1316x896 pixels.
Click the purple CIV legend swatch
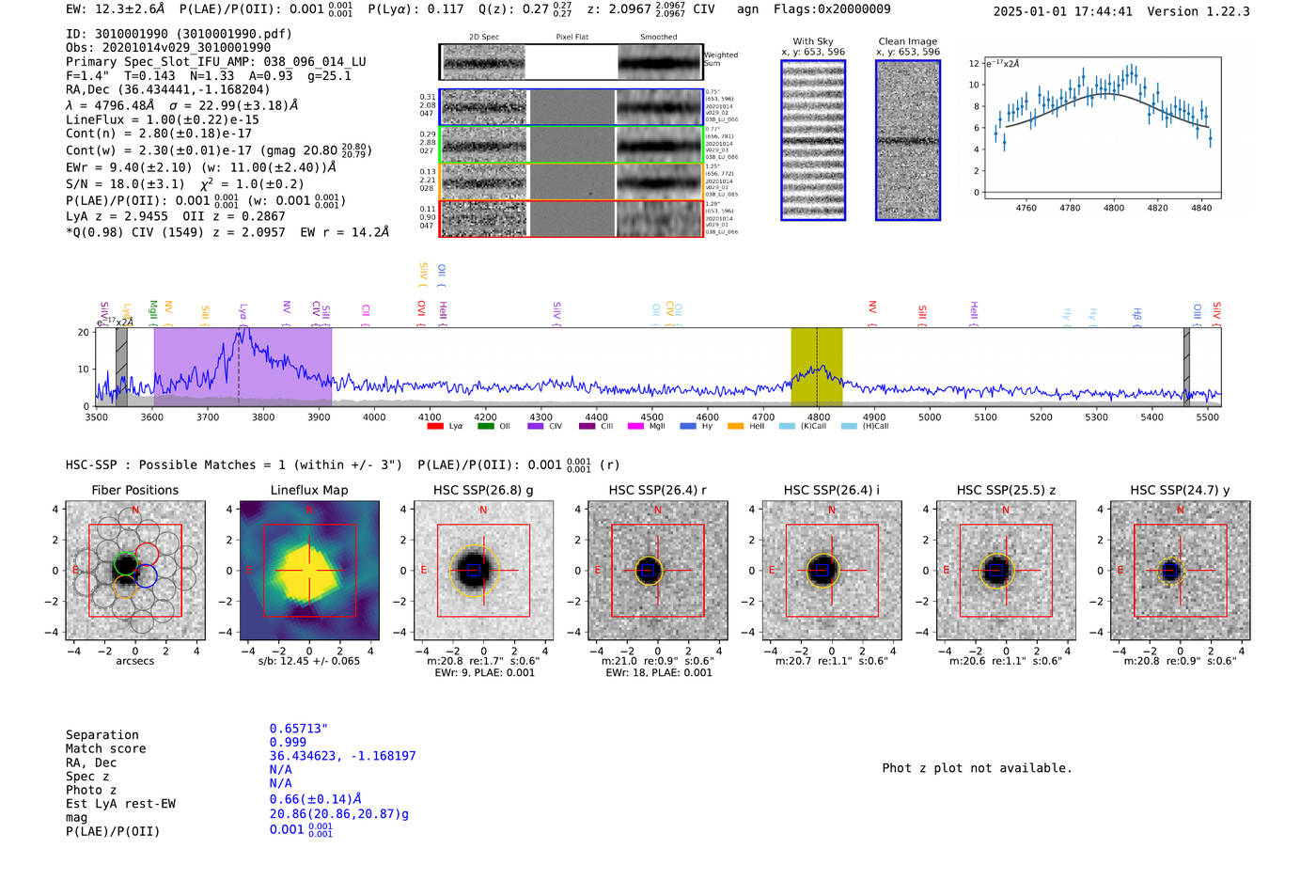(x=536, y=426)
